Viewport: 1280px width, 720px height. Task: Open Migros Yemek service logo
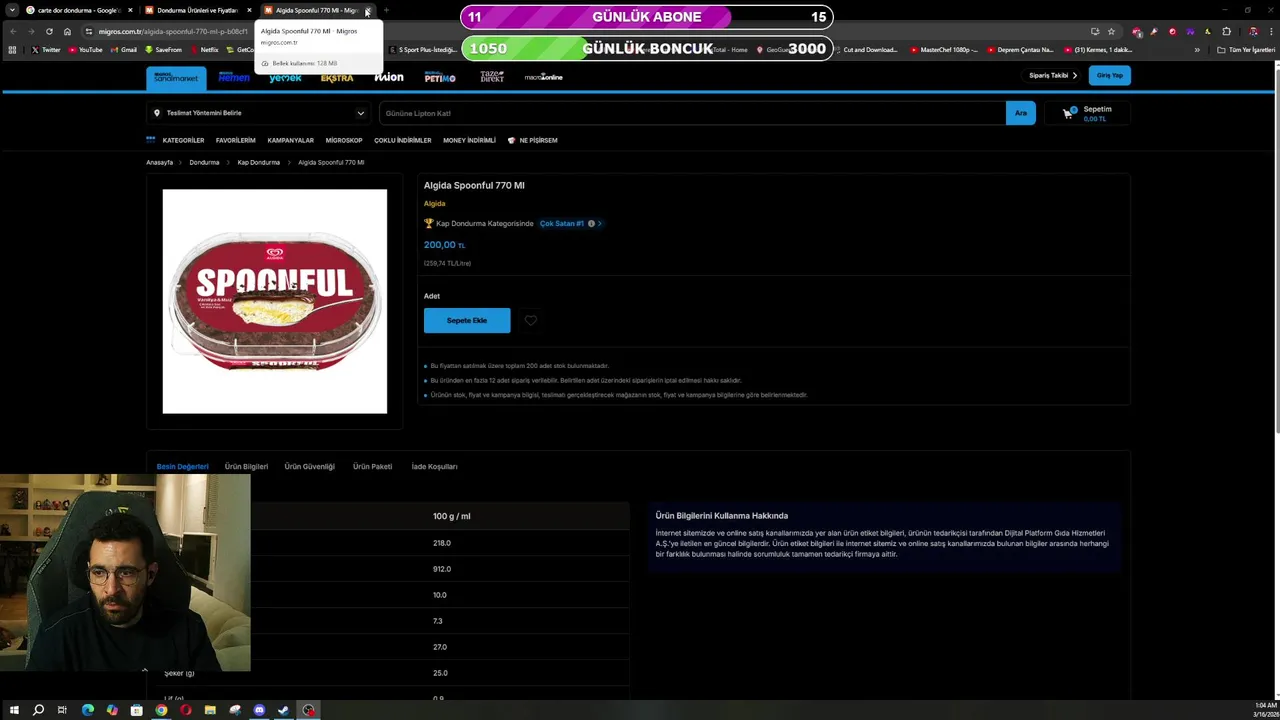pos(285,77)
